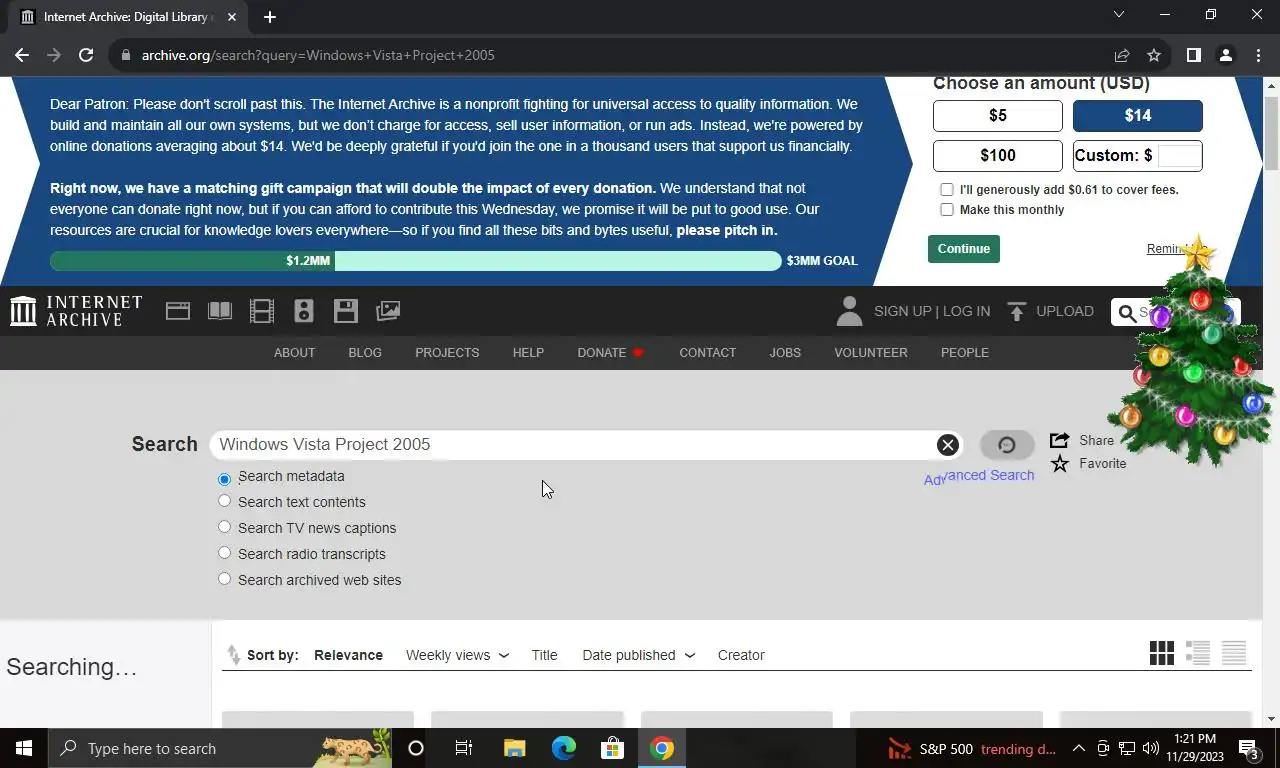Select Search archived web sites option
This screenshot has height=768, width=1280.
pyautogui.click(x=224, y=579)
